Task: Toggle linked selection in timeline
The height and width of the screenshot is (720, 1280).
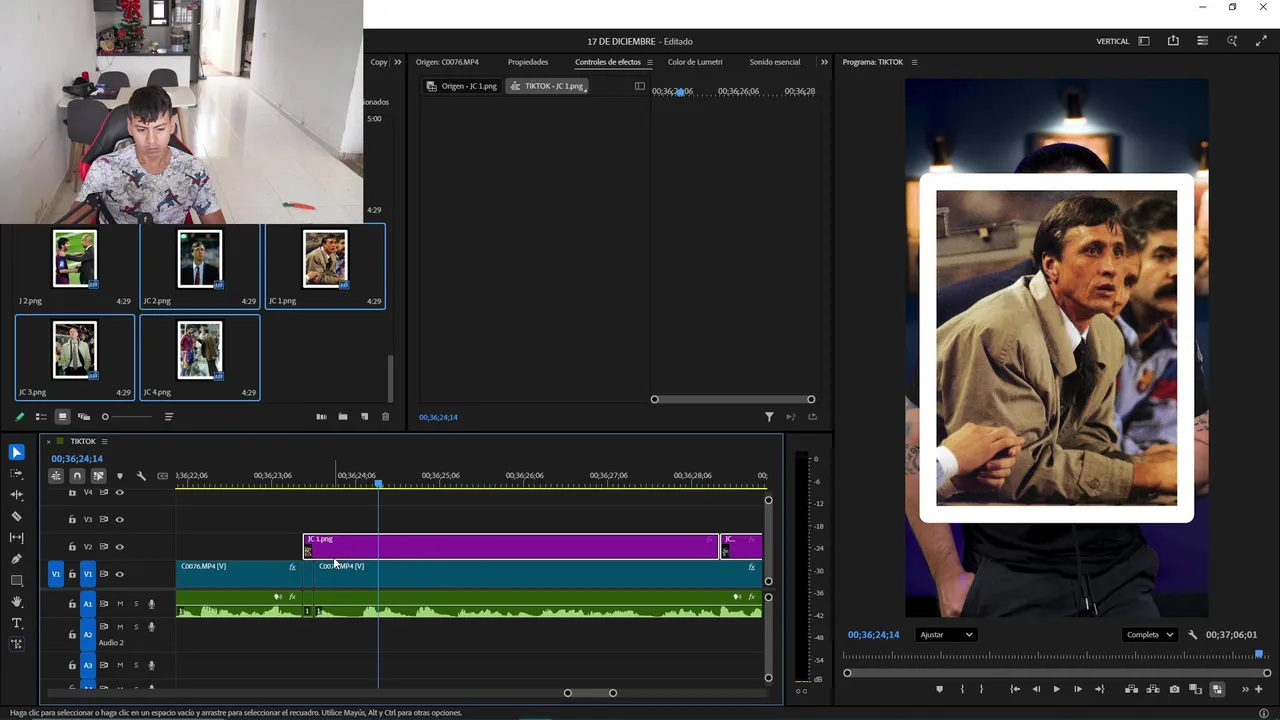Action: [98, 476]
